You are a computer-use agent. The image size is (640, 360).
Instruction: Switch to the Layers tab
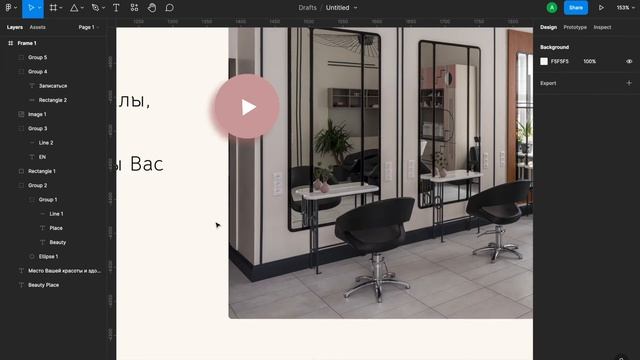click(x=15, y=27)
